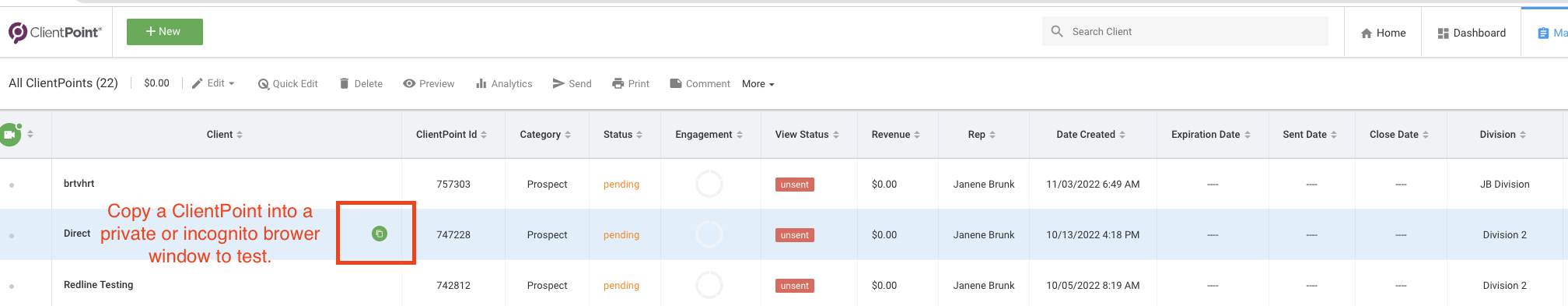Click the comment bubble icon

point(676,83)
